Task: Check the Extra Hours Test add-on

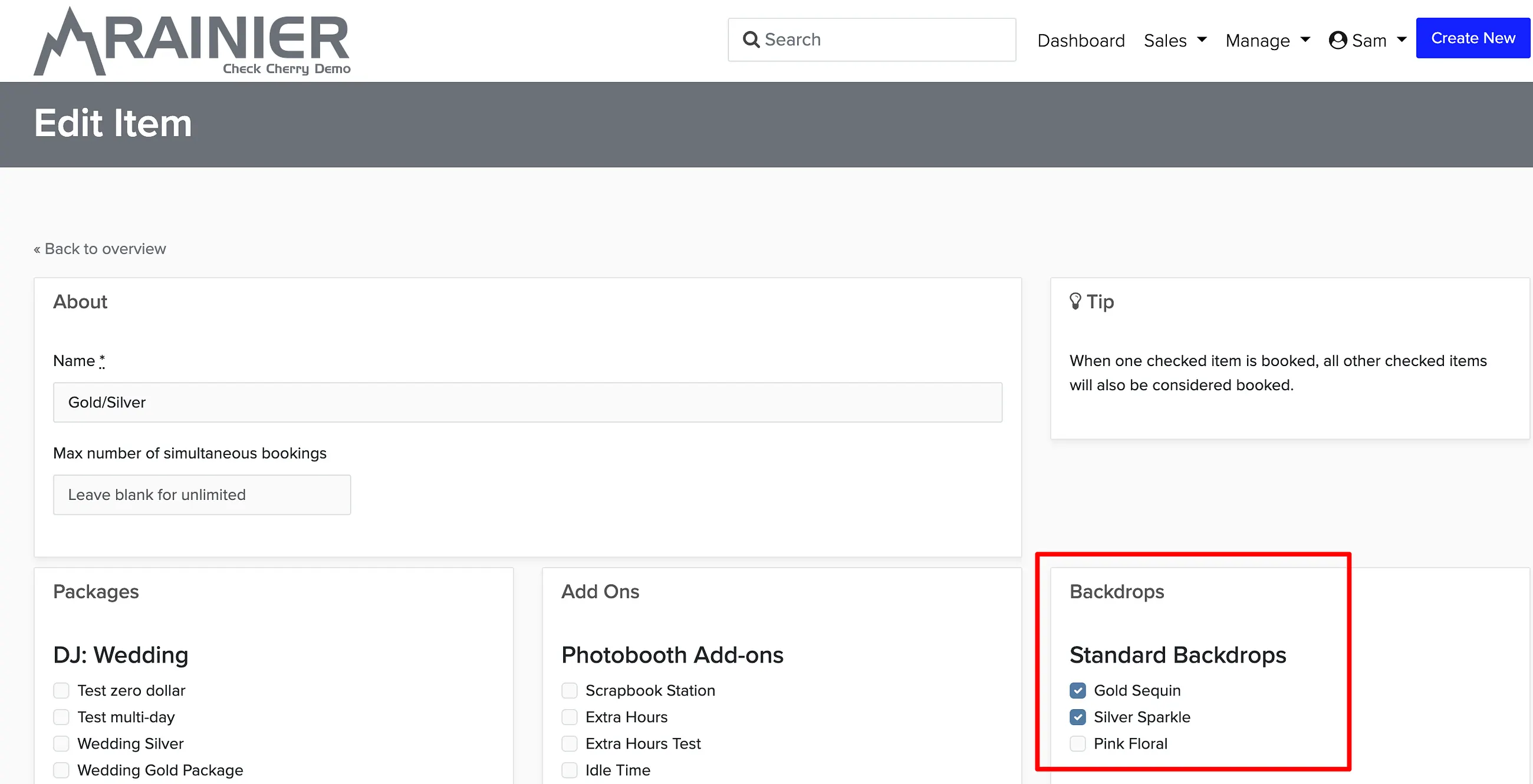Action: tap(570, 743)
